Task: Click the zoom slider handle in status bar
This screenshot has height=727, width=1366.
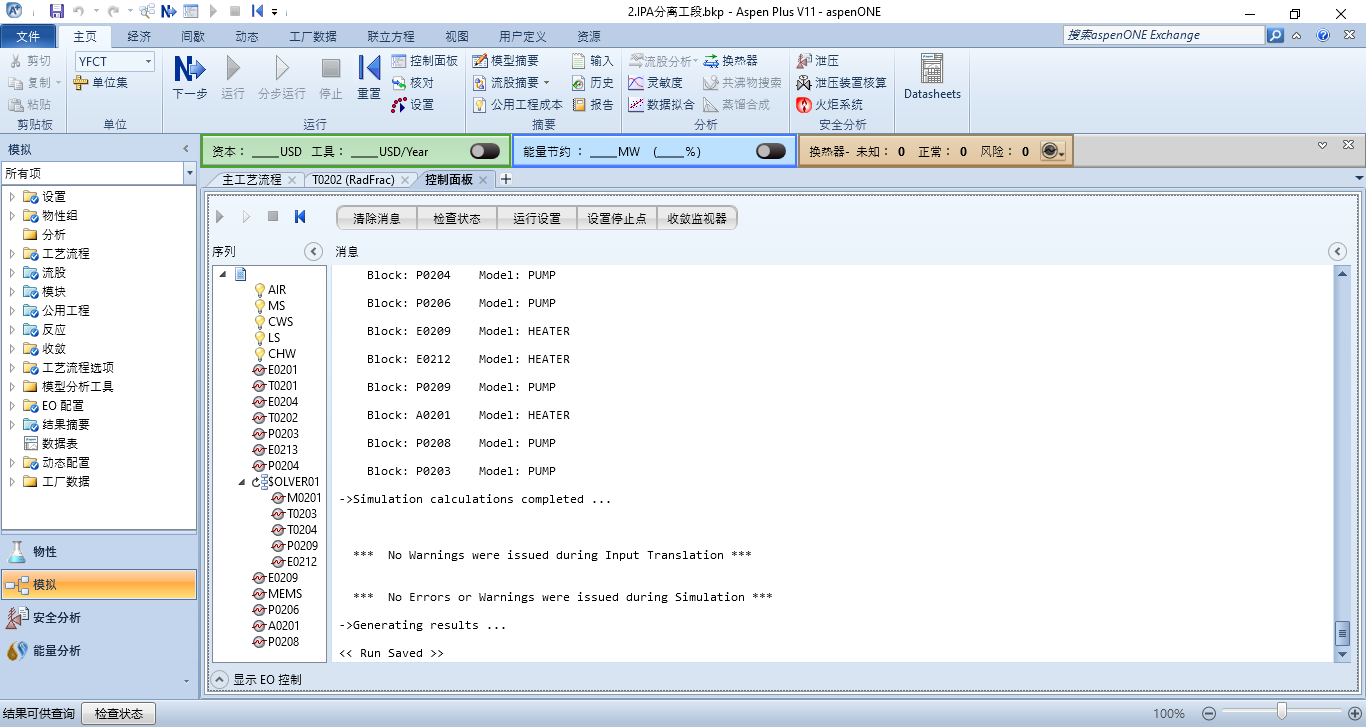Action: pyautogui.click(x=1281, y=713)
